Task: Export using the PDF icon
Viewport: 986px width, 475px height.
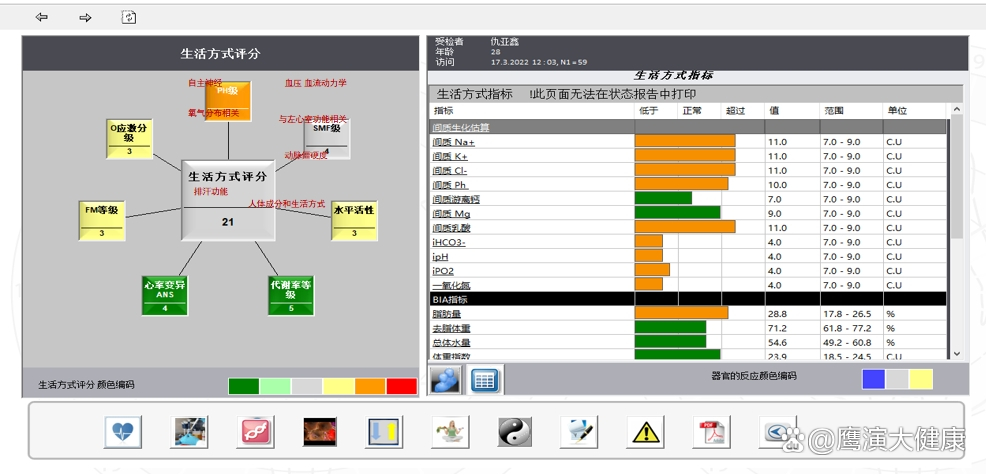Action: point(712,432)
